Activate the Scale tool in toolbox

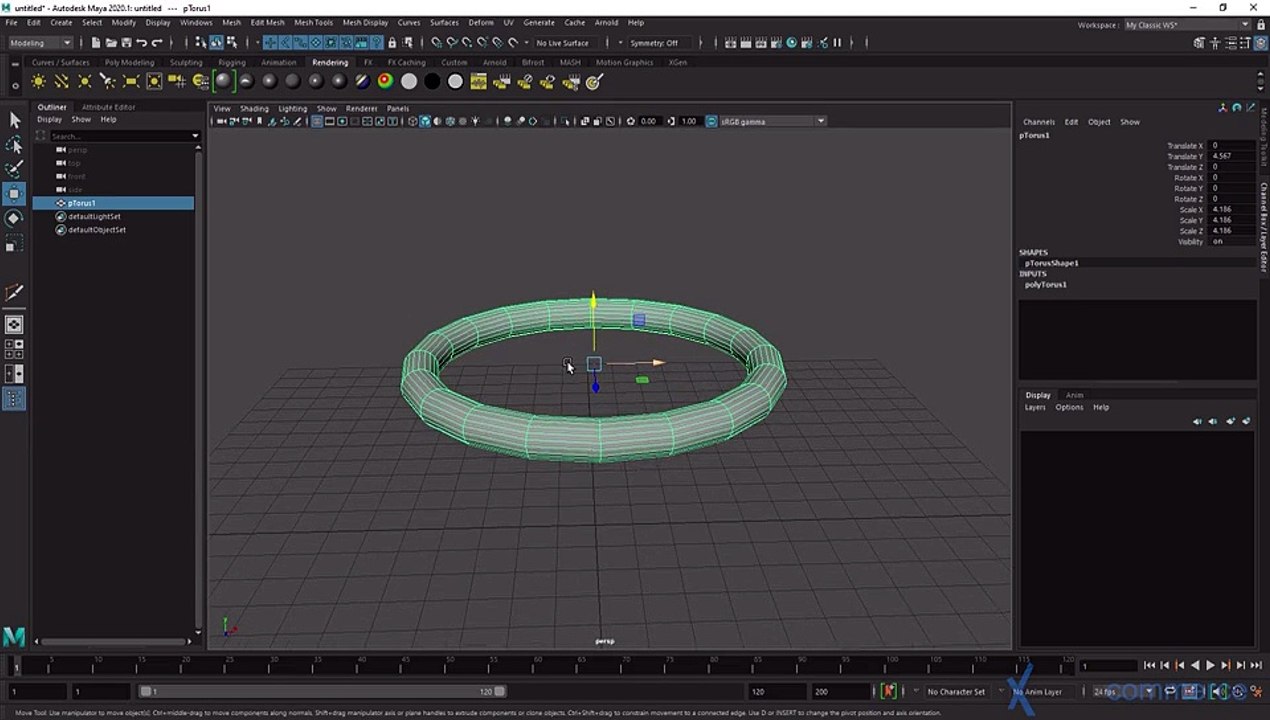(x=14, y=243)
